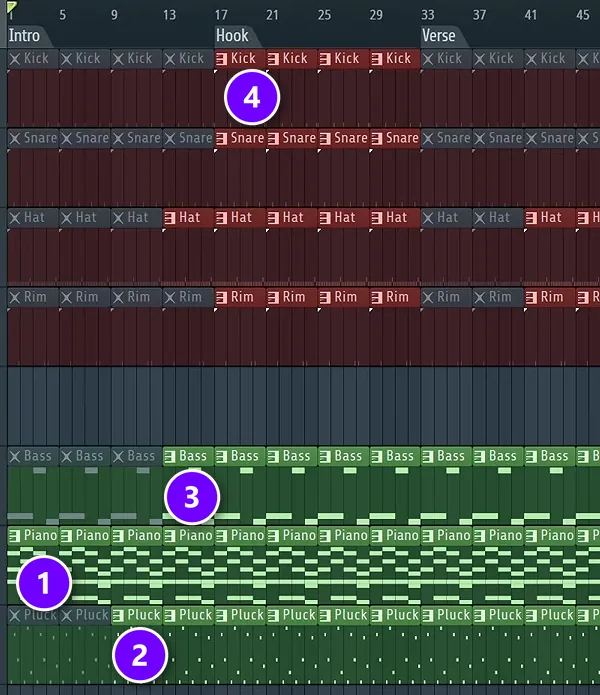Select the muted Hat clip title at bar 1
This screenshot has width=600, height=695.
pos(34,217)
